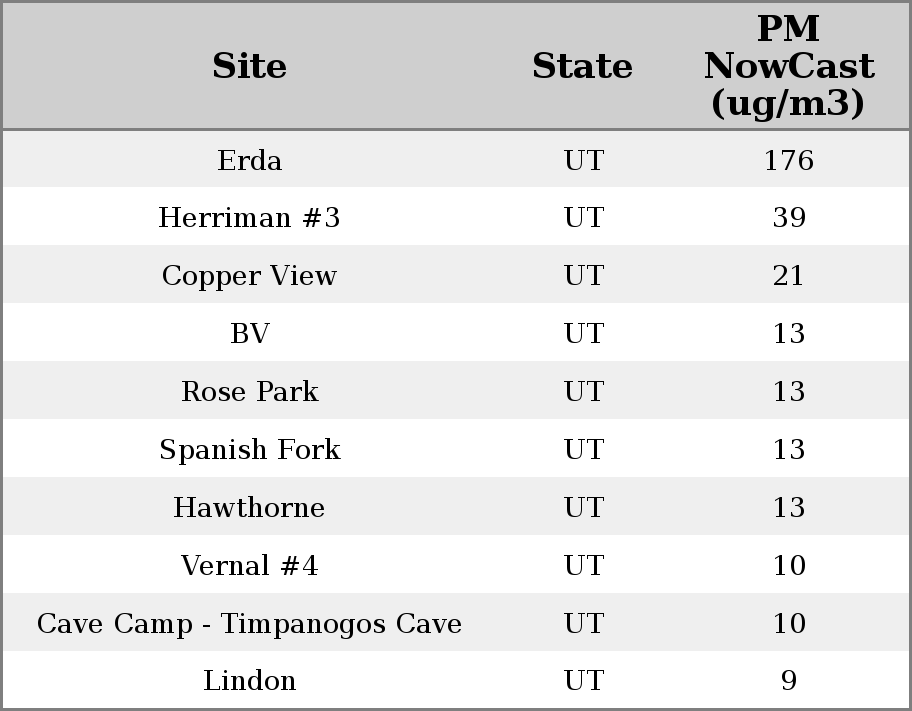Select the PM value 13 in Hawthorne row
Screen dimensions: 912x711
click(788, 508)
